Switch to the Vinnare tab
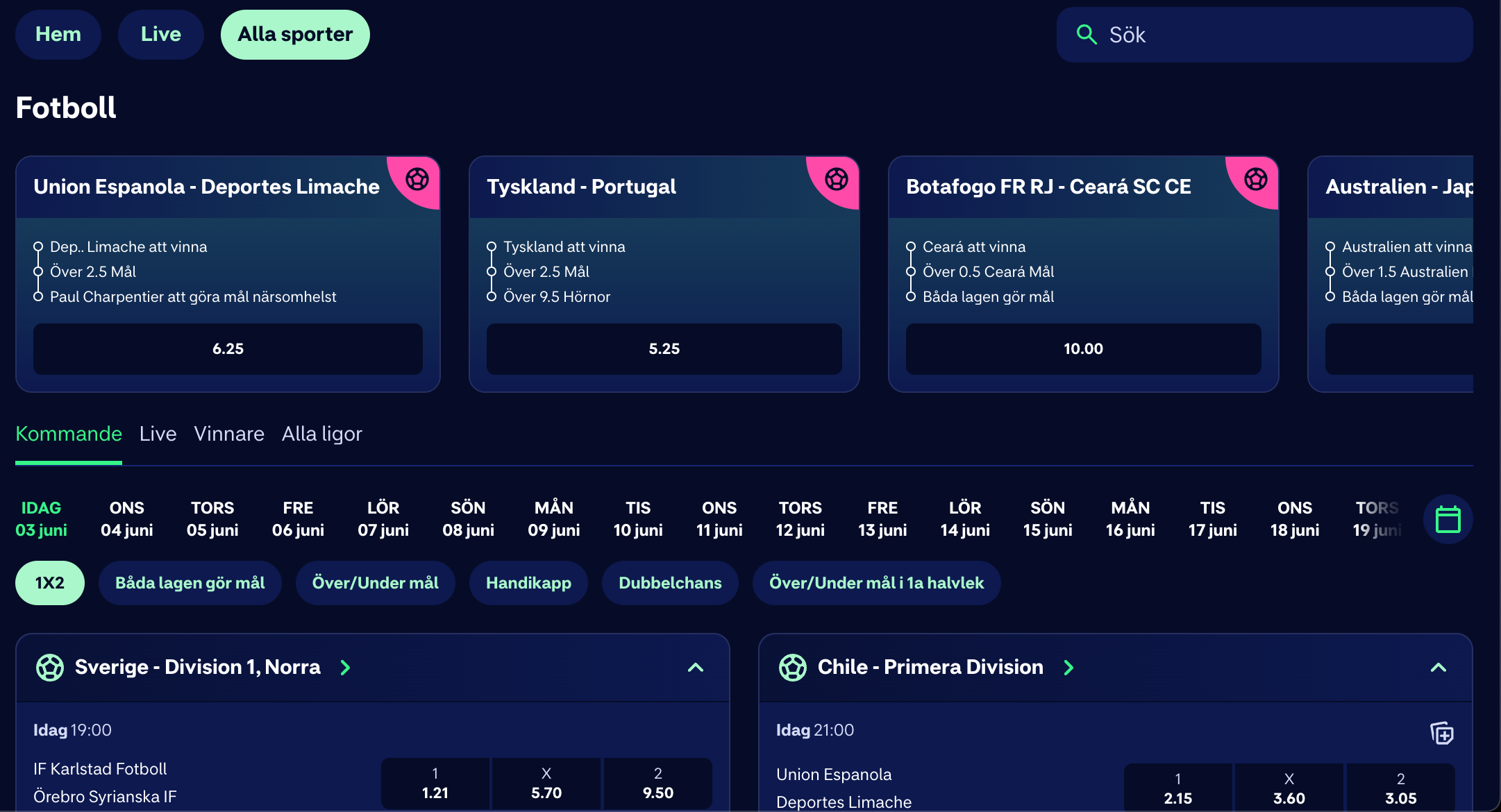Screen dimensions: 1501x812 229,434
